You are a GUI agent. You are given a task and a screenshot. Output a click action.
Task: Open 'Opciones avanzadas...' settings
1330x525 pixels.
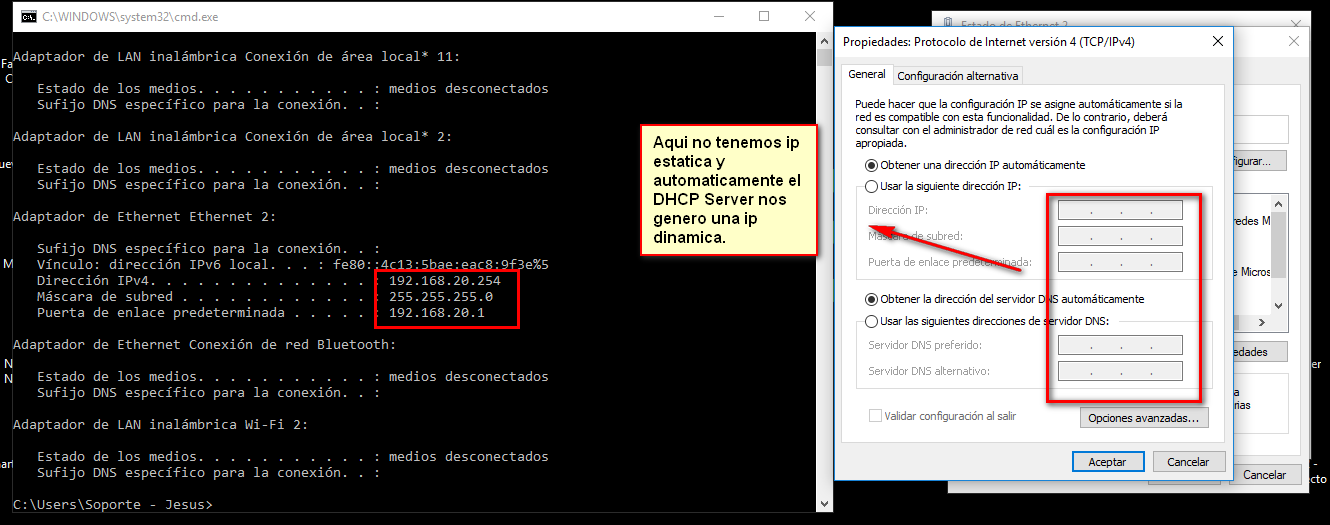tap(1143, 418)
